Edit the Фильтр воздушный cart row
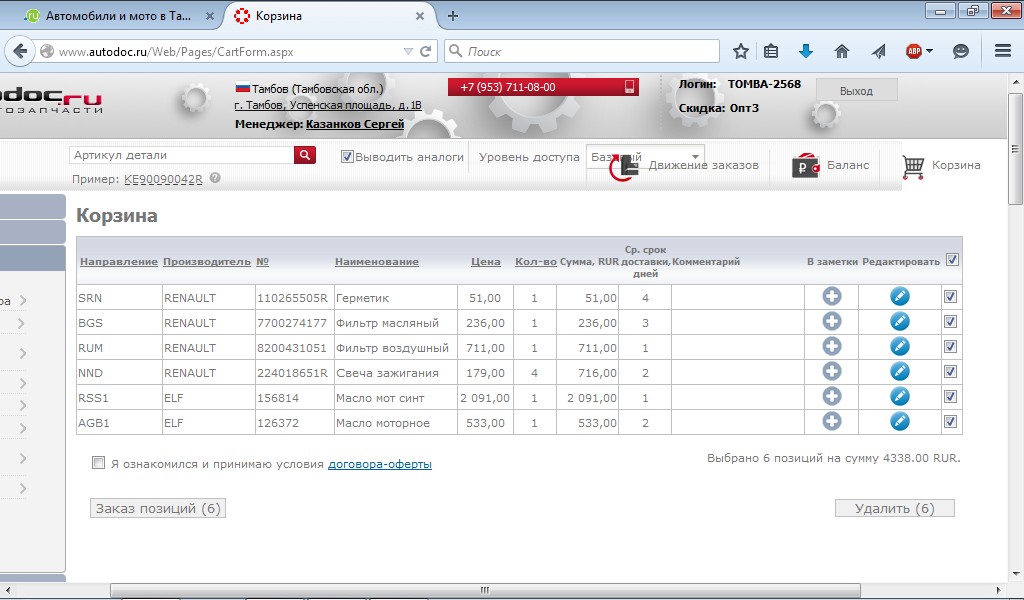This screenshot has width=1024, height=600. click(x=899, y=347)
